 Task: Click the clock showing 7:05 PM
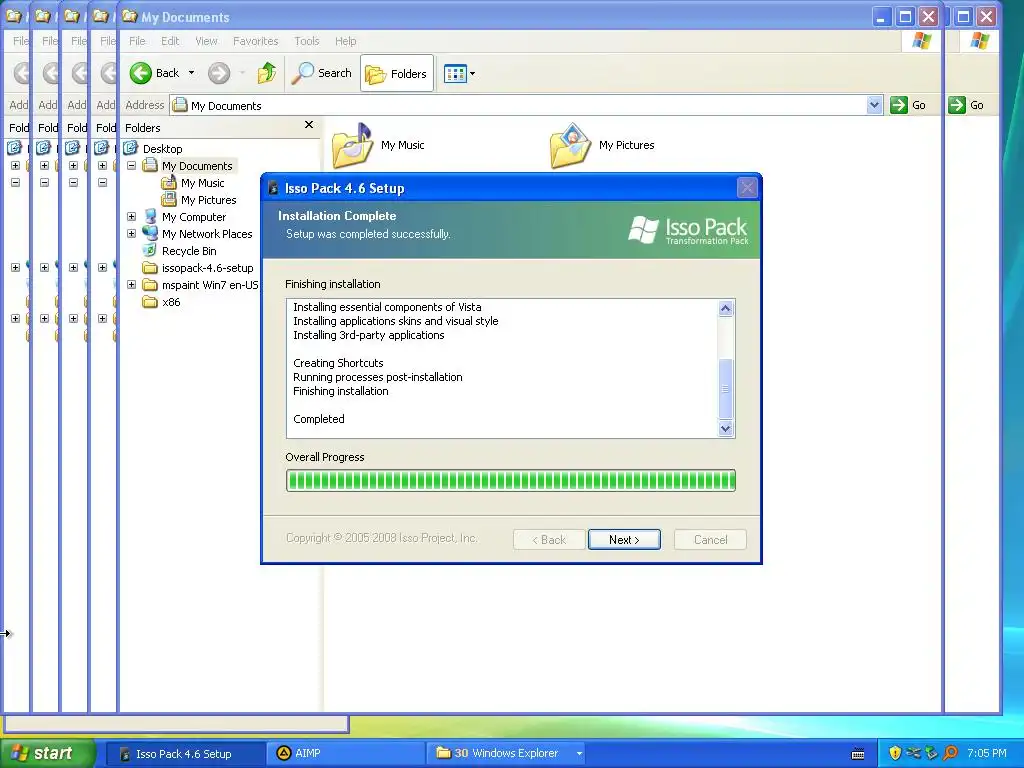click(987, 753)
